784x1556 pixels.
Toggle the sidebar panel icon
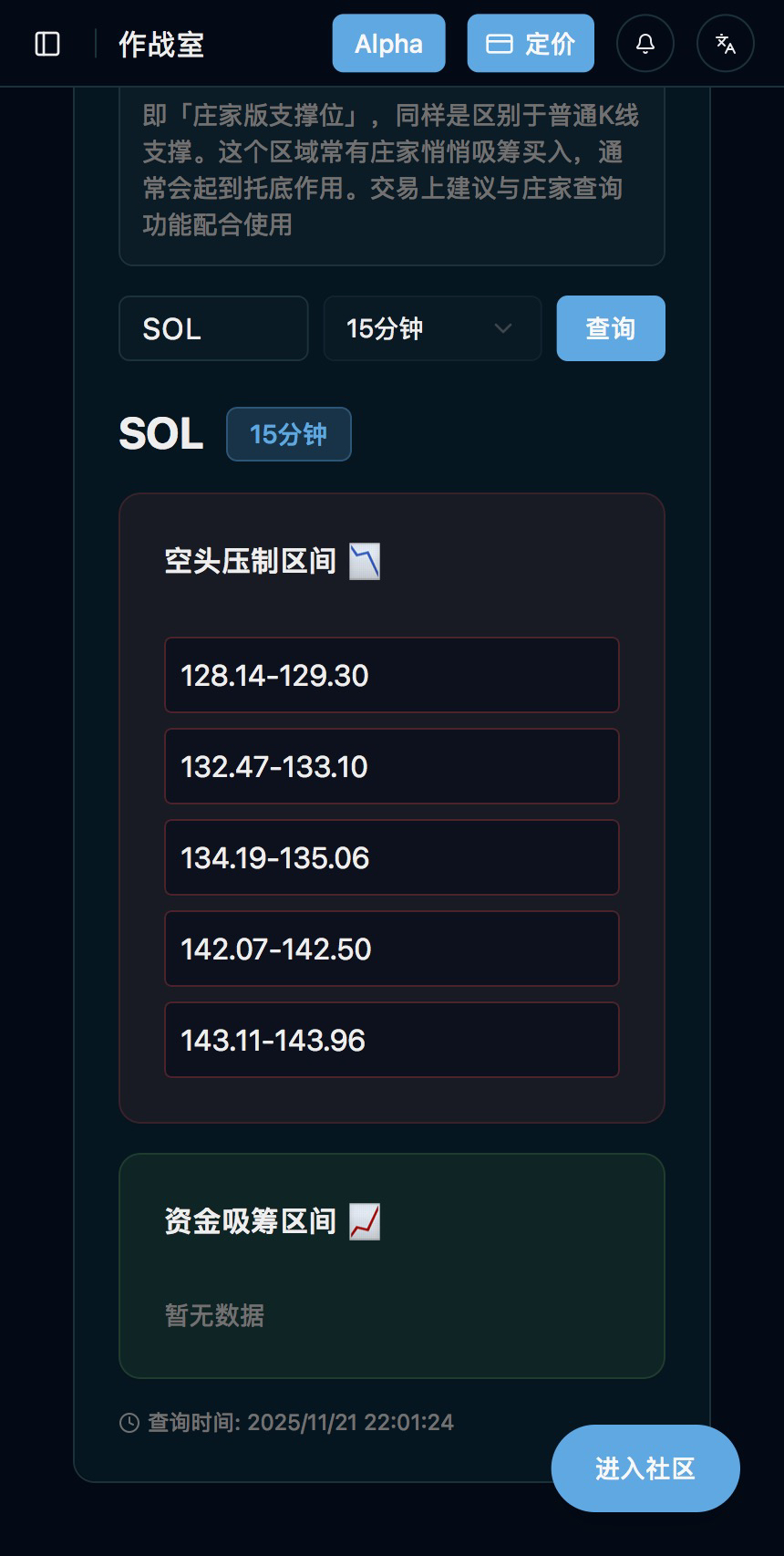[x=47, y=44]
